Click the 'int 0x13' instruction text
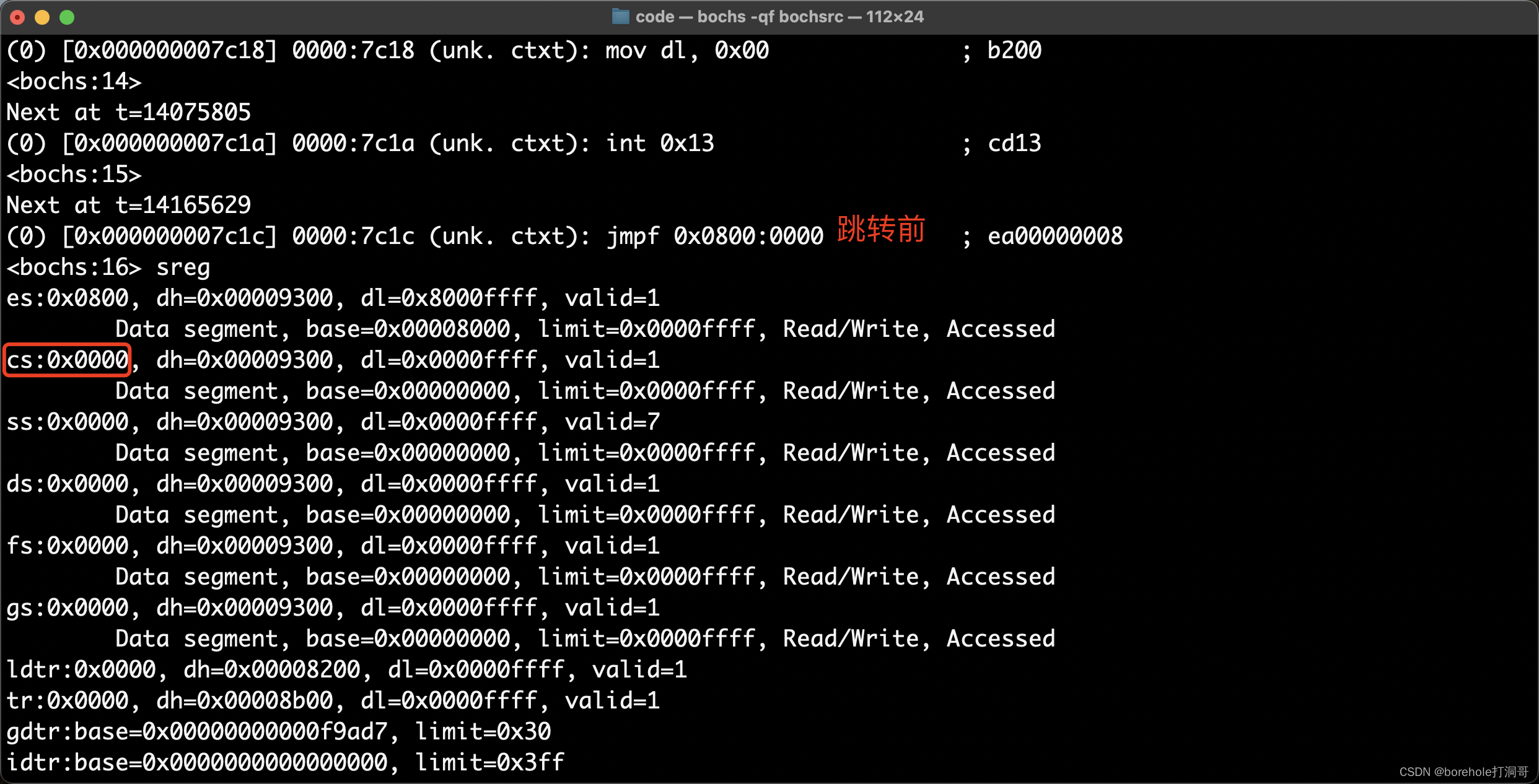This screenshot has width=1539, height=784. 659,144
